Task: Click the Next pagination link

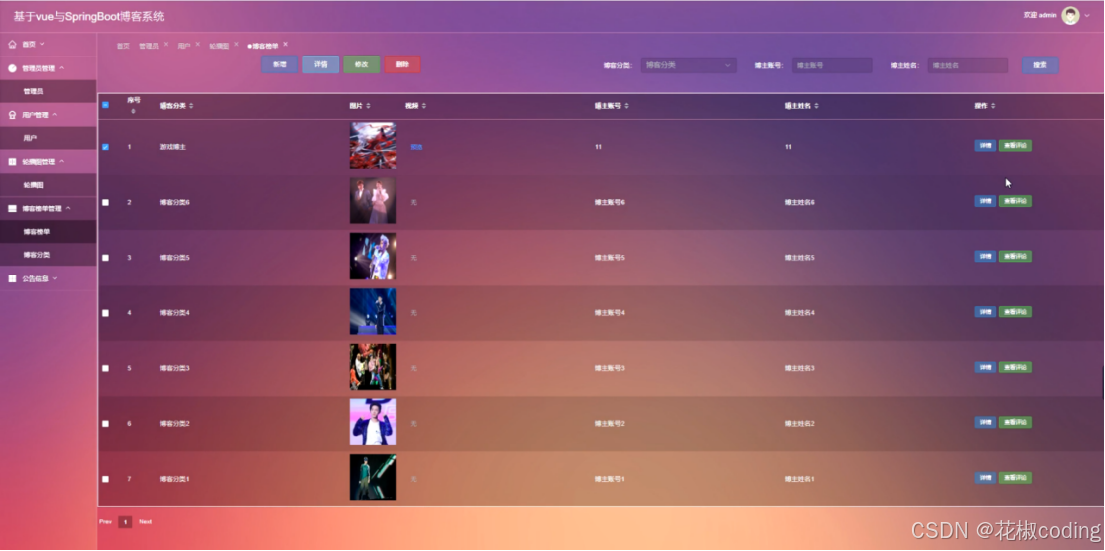Action: (145, 522)
